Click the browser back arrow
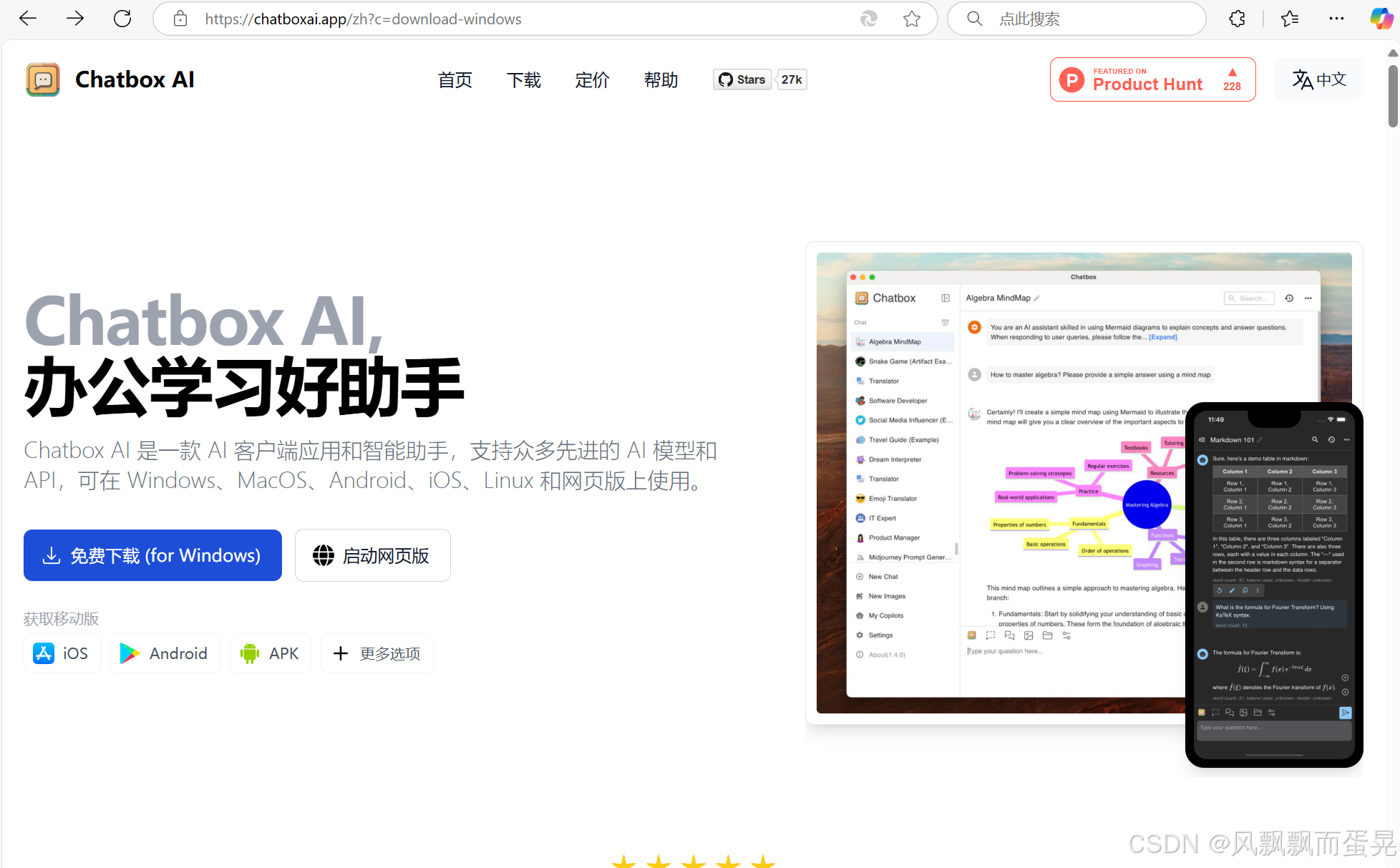This screenshot has width=1400, height=868. point(28,19)
